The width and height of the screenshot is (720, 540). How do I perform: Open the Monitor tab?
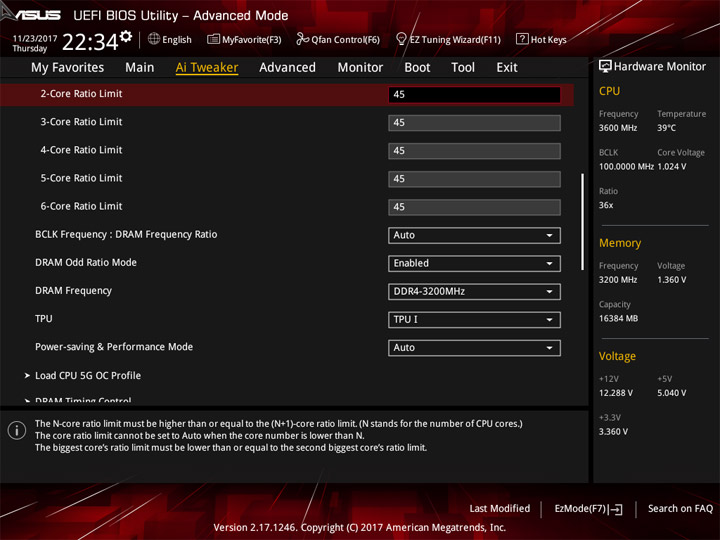click(x=360, y=68)
